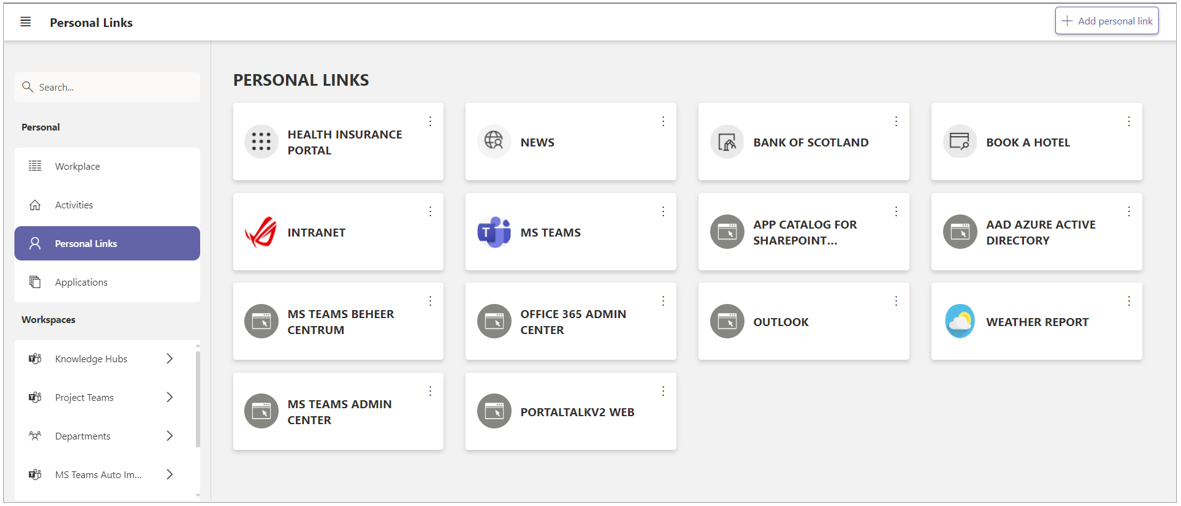
Task: Click the Workplace grid icon in sidebar
Action: pyautogui.click(x=35, y=166)
